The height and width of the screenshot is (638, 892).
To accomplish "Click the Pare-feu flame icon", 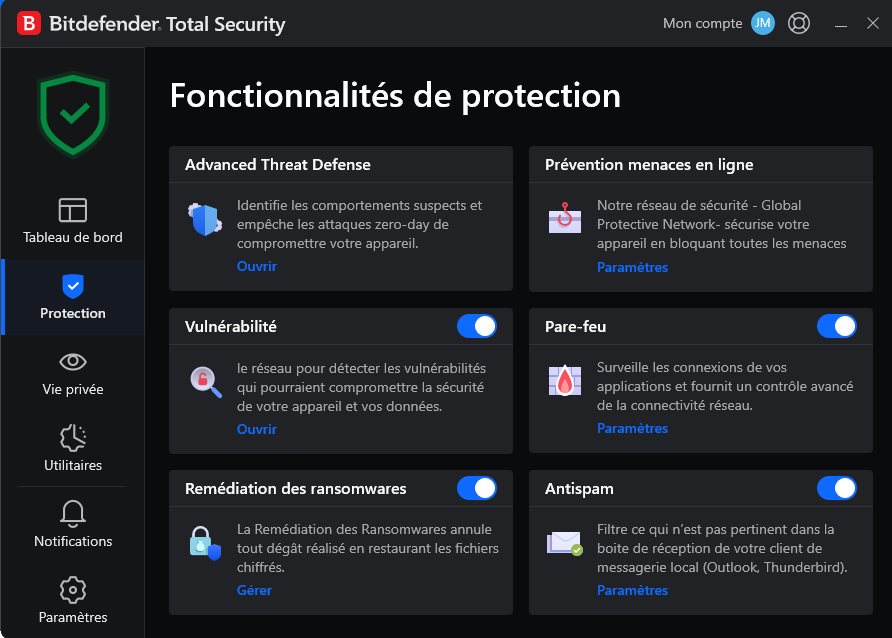I will tap(565, 380).
